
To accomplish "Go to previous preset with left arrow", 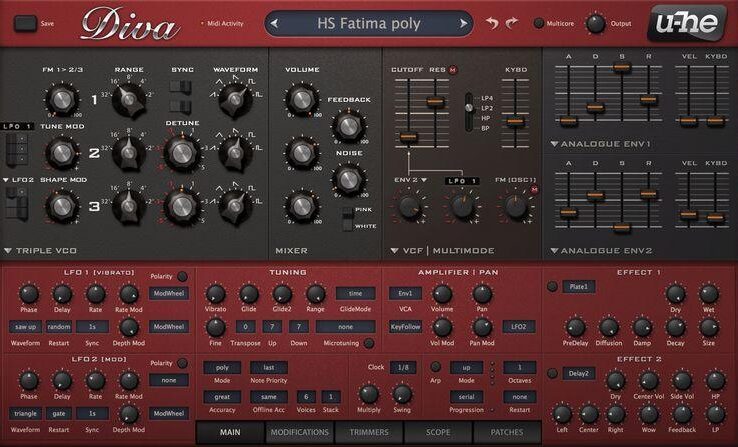I will (274, 24).
